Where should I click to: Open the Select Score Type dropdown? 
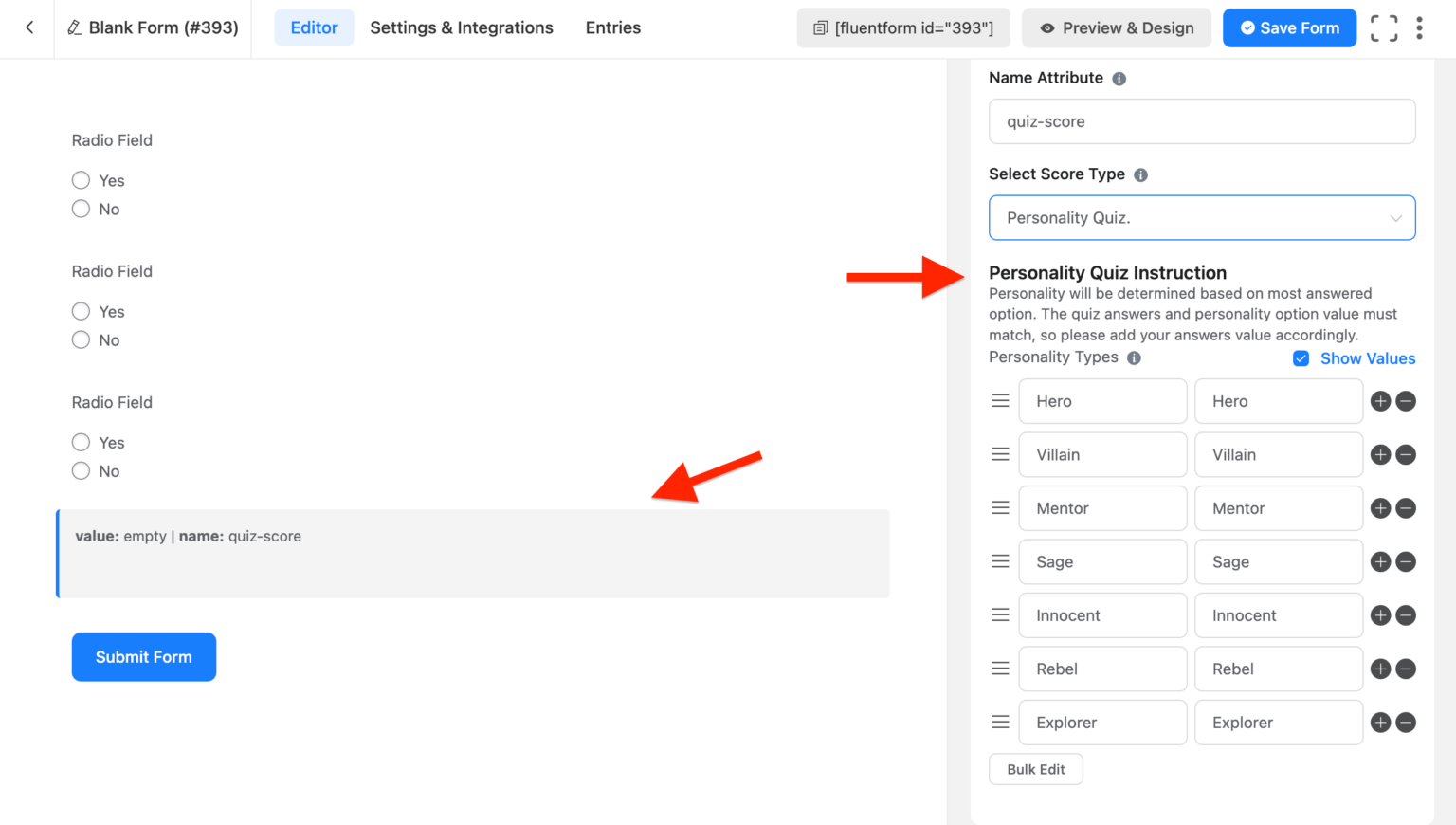pos(1201,218)
